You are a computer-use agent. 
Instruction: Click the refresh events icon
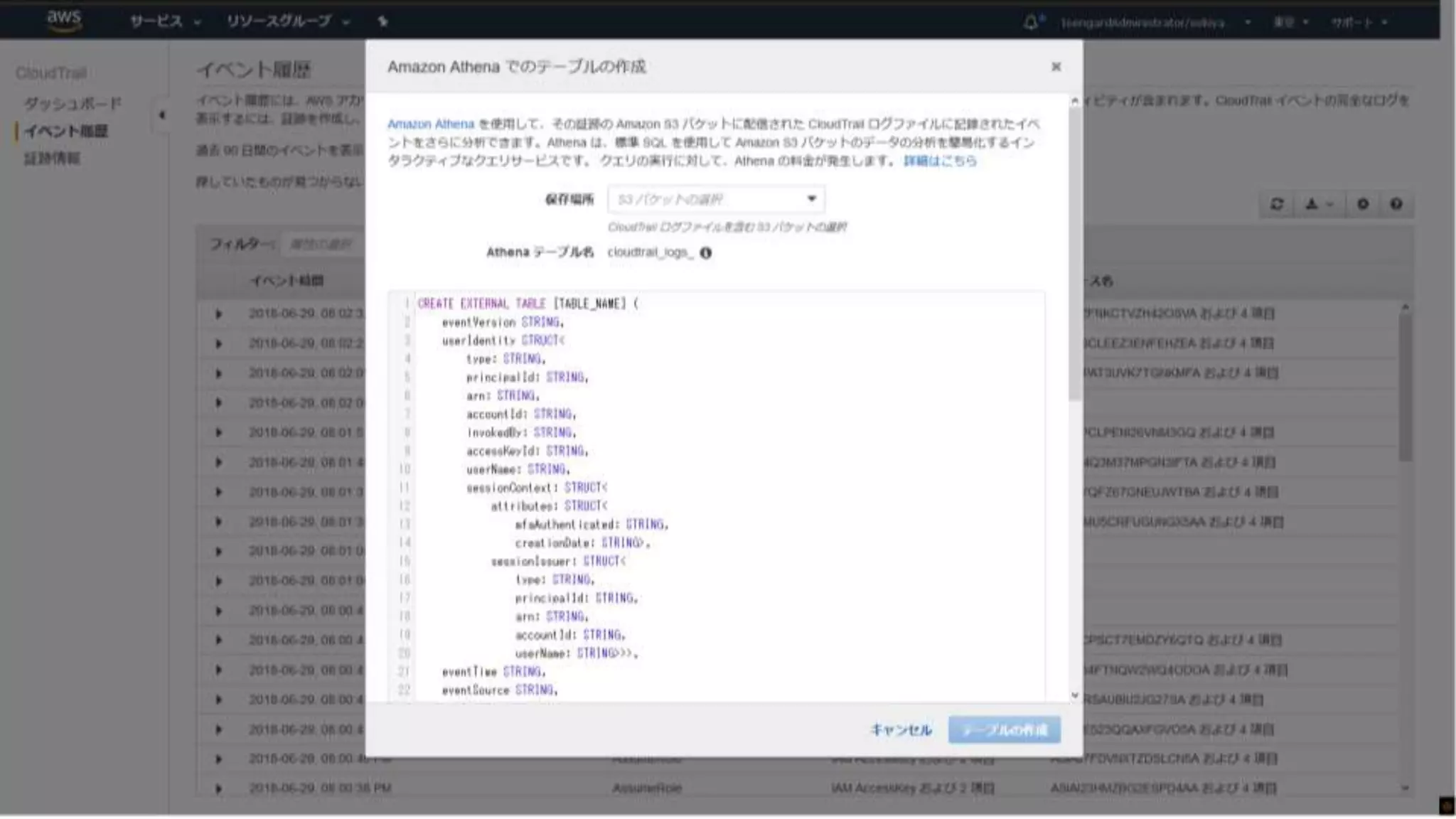pos(1277,205)
